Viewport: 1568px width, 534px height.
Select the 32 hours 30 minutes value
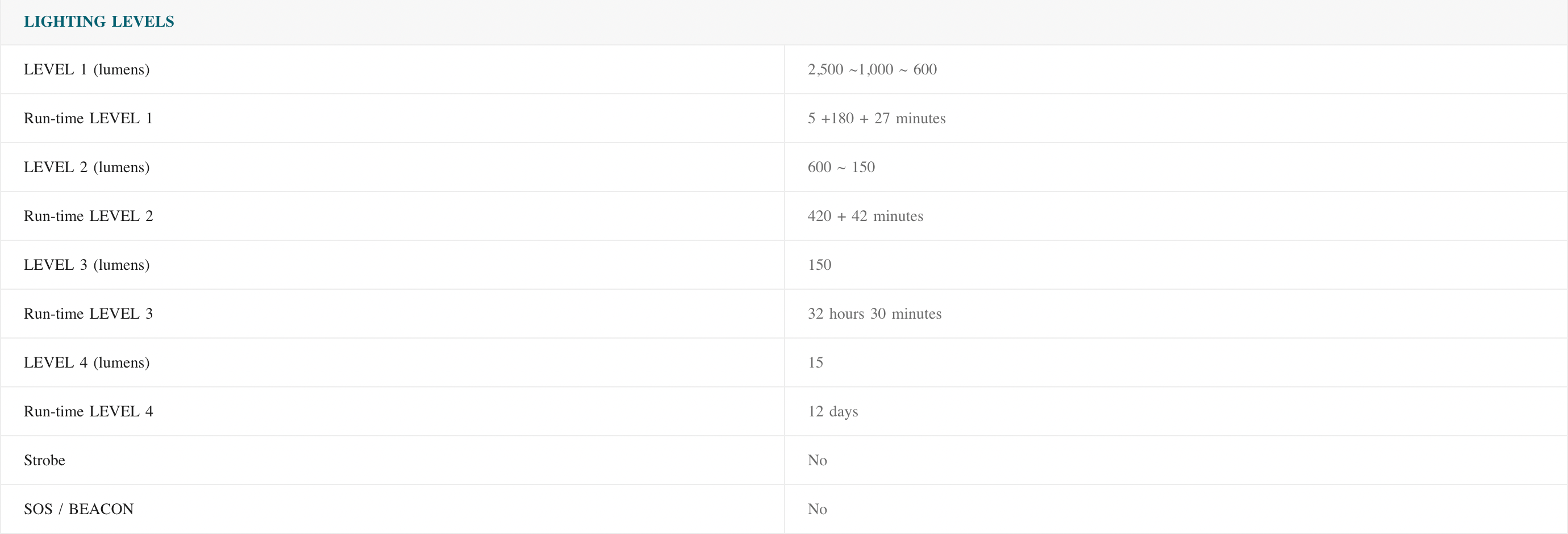874,314
